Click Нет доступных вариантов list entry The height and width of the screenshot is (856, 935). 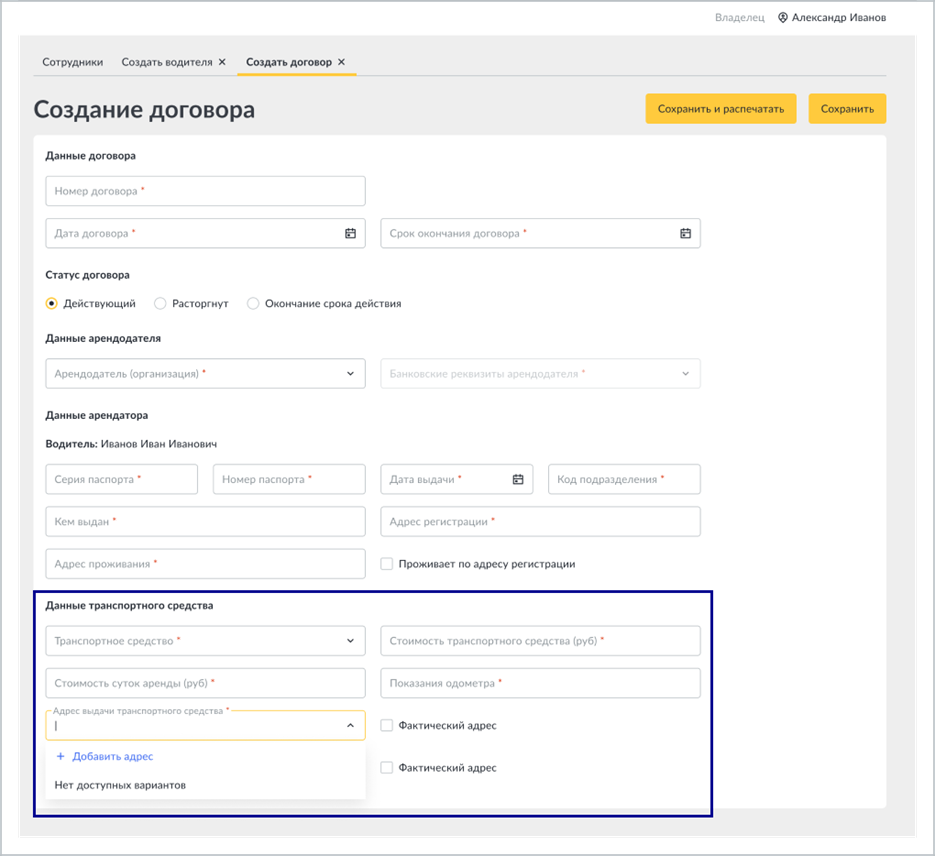pyautogui.click(x=206, y=785)
